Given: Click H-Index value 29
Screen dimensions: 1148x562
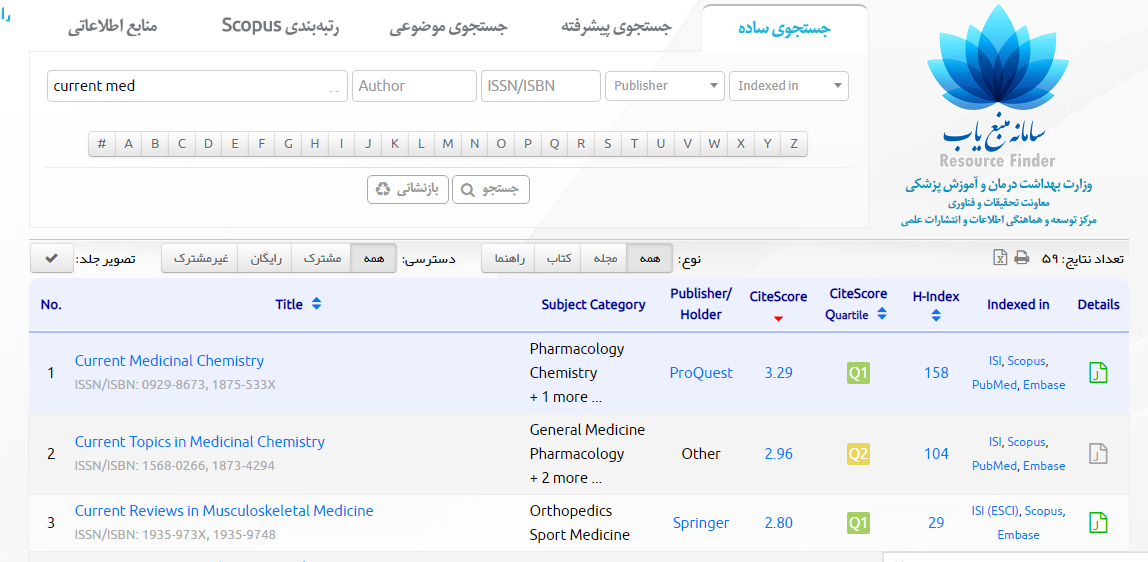Looking at the screenshot, I should click(x=936, y=522).
